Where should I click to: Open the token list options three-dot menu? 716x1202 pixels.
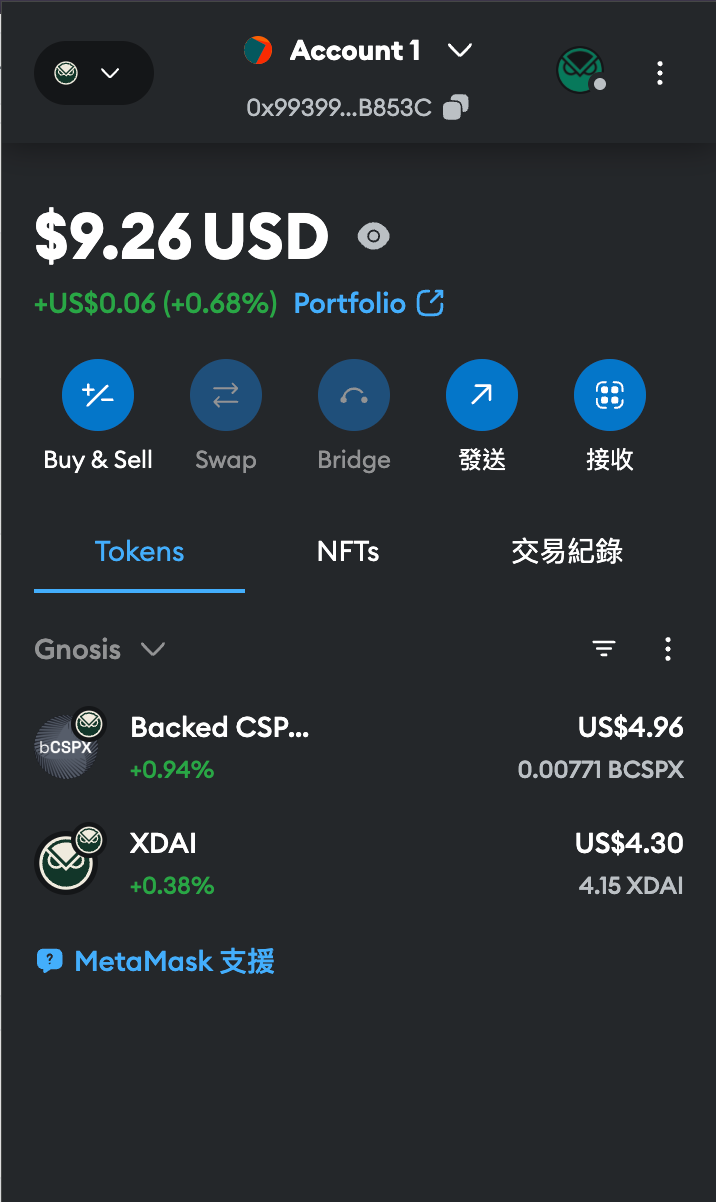[668, 649]
